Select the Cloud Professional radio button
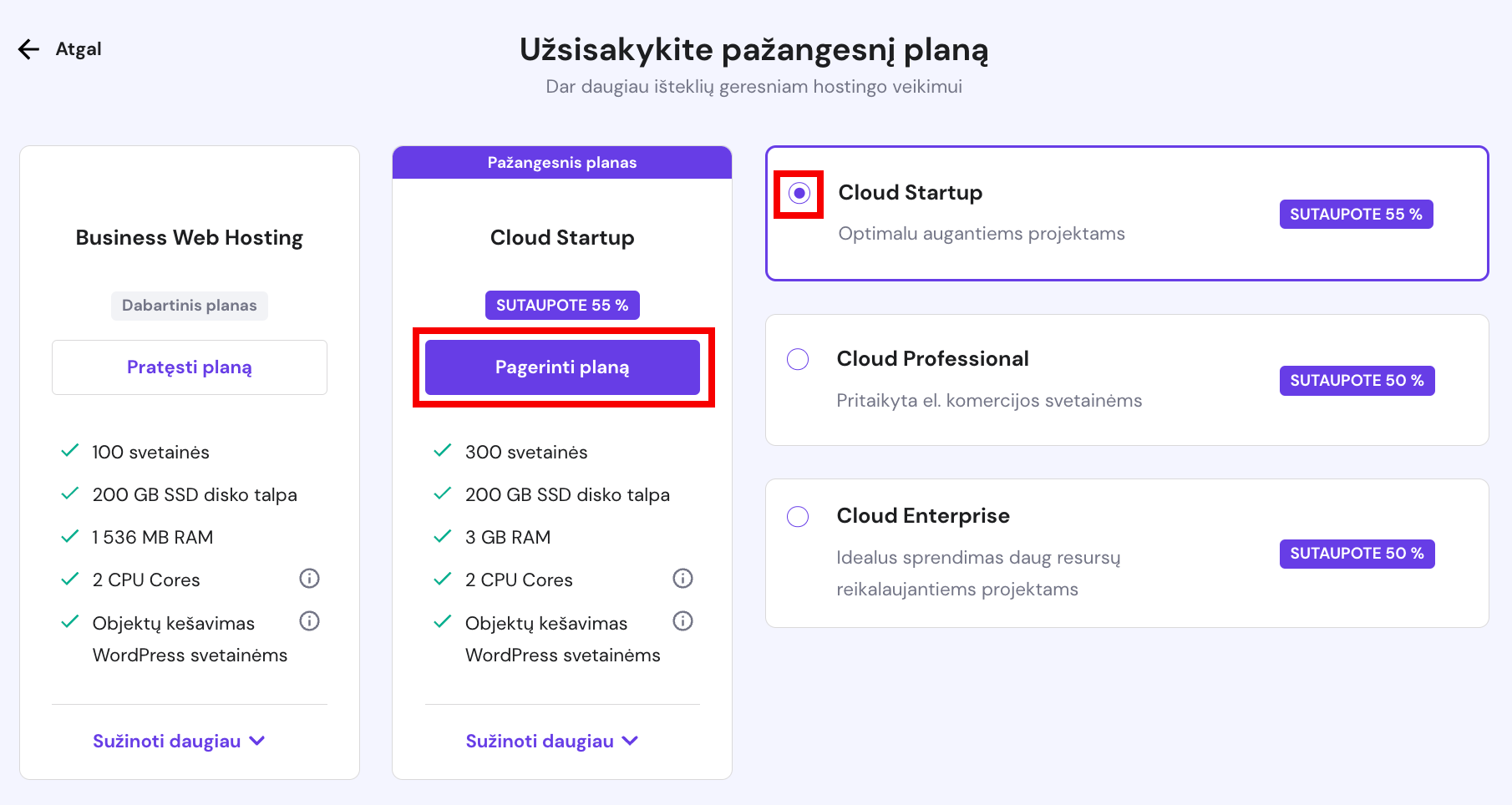The image size is (1512, 805). pyautogui.click(x=799, y=359)
